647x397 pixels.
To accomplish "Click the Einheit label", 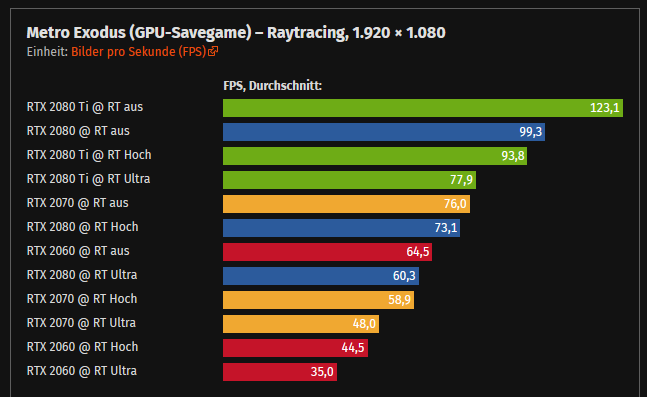I will pos(47,52).
